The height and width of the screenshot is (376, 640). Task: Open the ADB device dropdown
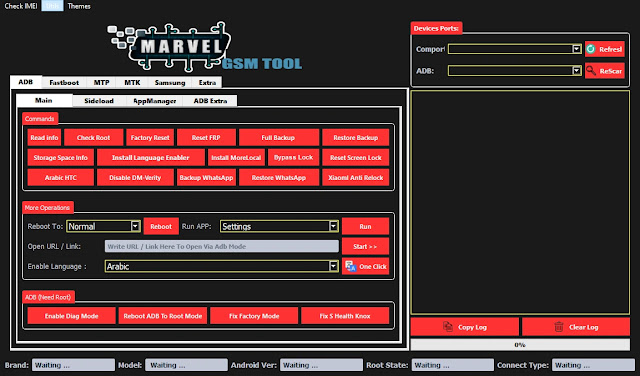[x=515, y=71]
